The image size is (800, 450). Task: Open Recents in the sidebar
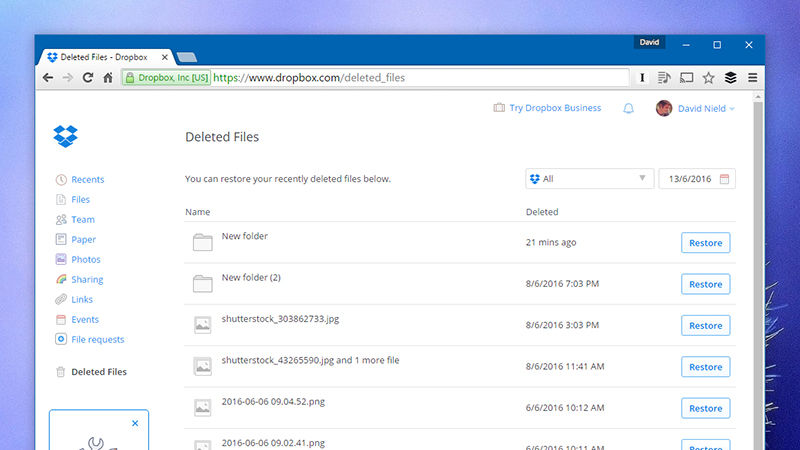87,180
